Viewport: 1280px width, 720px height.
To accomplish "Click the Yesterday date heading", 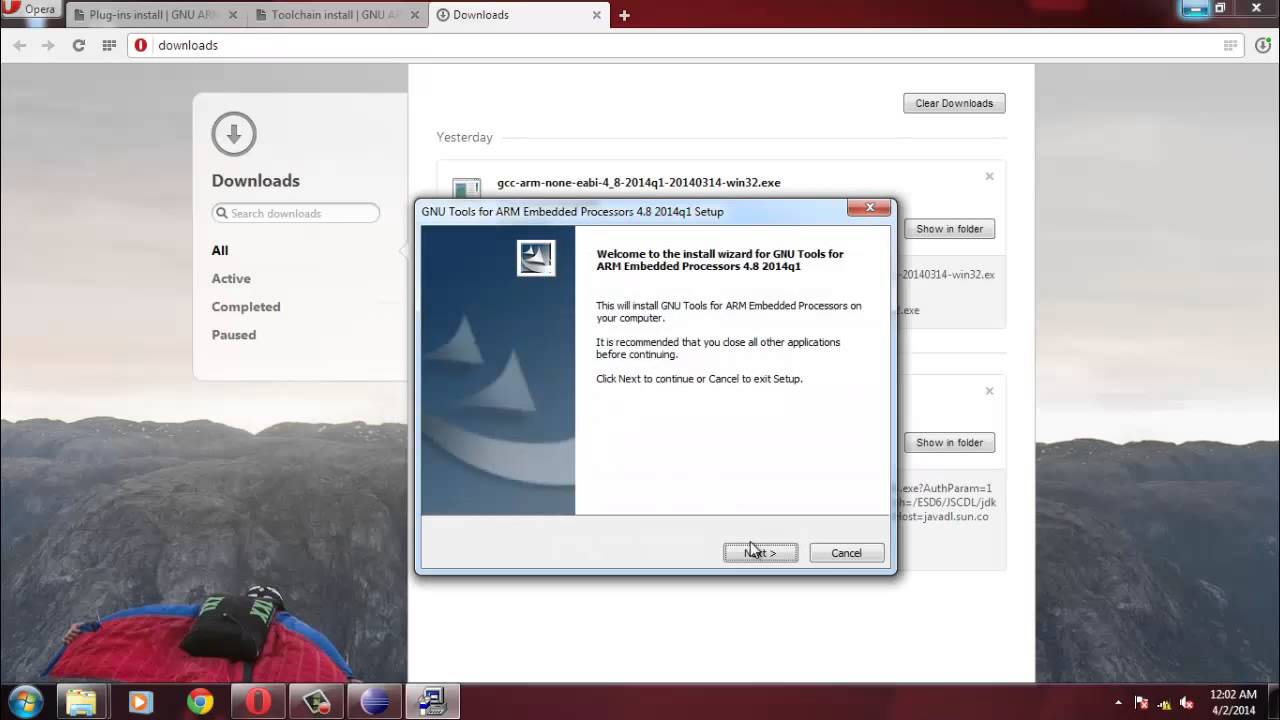I will [464, 137].
